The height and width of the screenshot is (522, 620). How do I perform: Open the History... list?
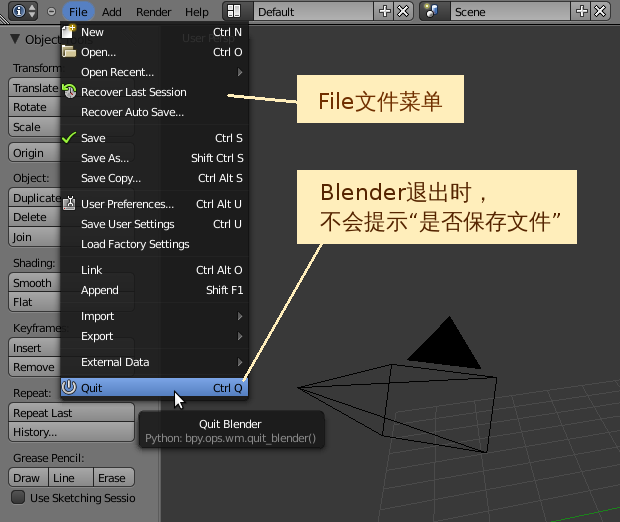click(72, 432)
